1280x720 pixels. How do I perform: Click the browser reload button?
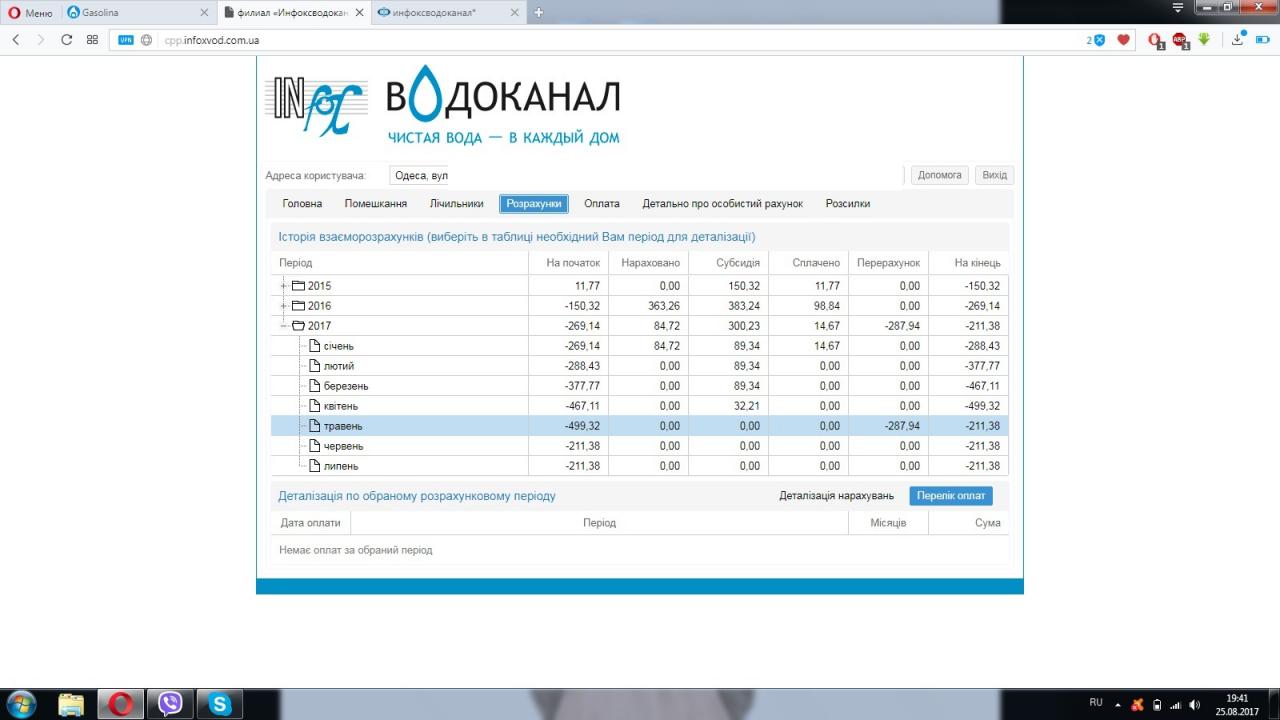(x=67, y=40)
